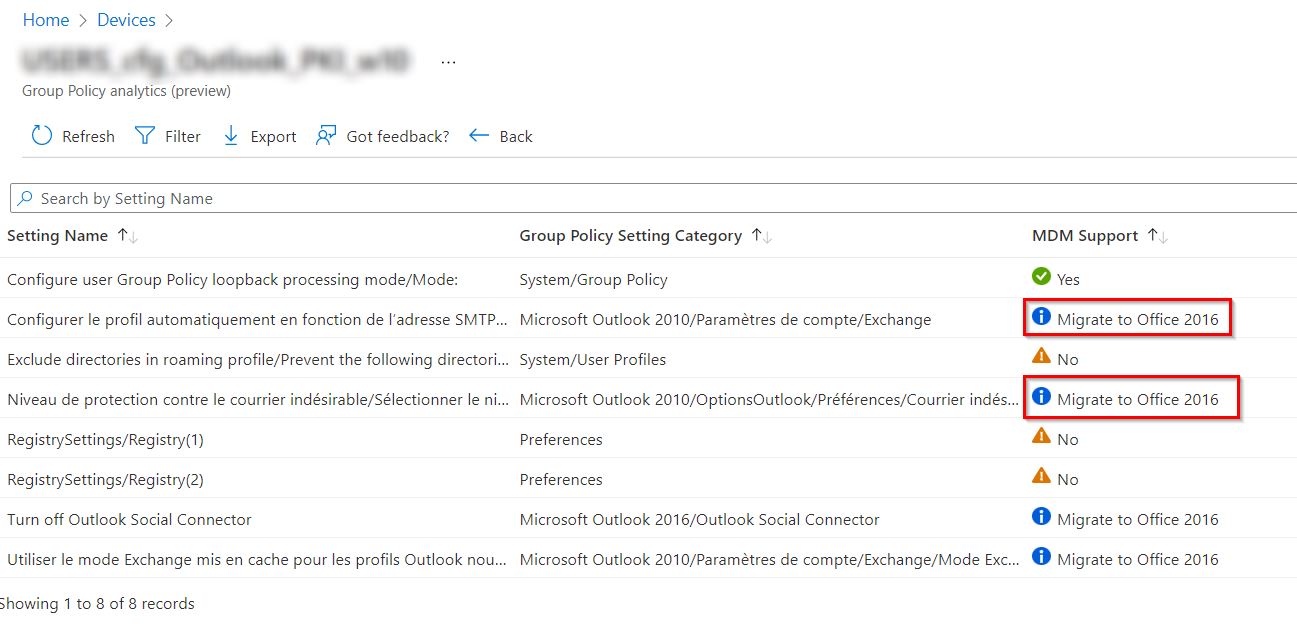Viewport: 1297px width, 626px height.
Task: Click info icon for Configurer le profil row
Action: [1041, 316]
